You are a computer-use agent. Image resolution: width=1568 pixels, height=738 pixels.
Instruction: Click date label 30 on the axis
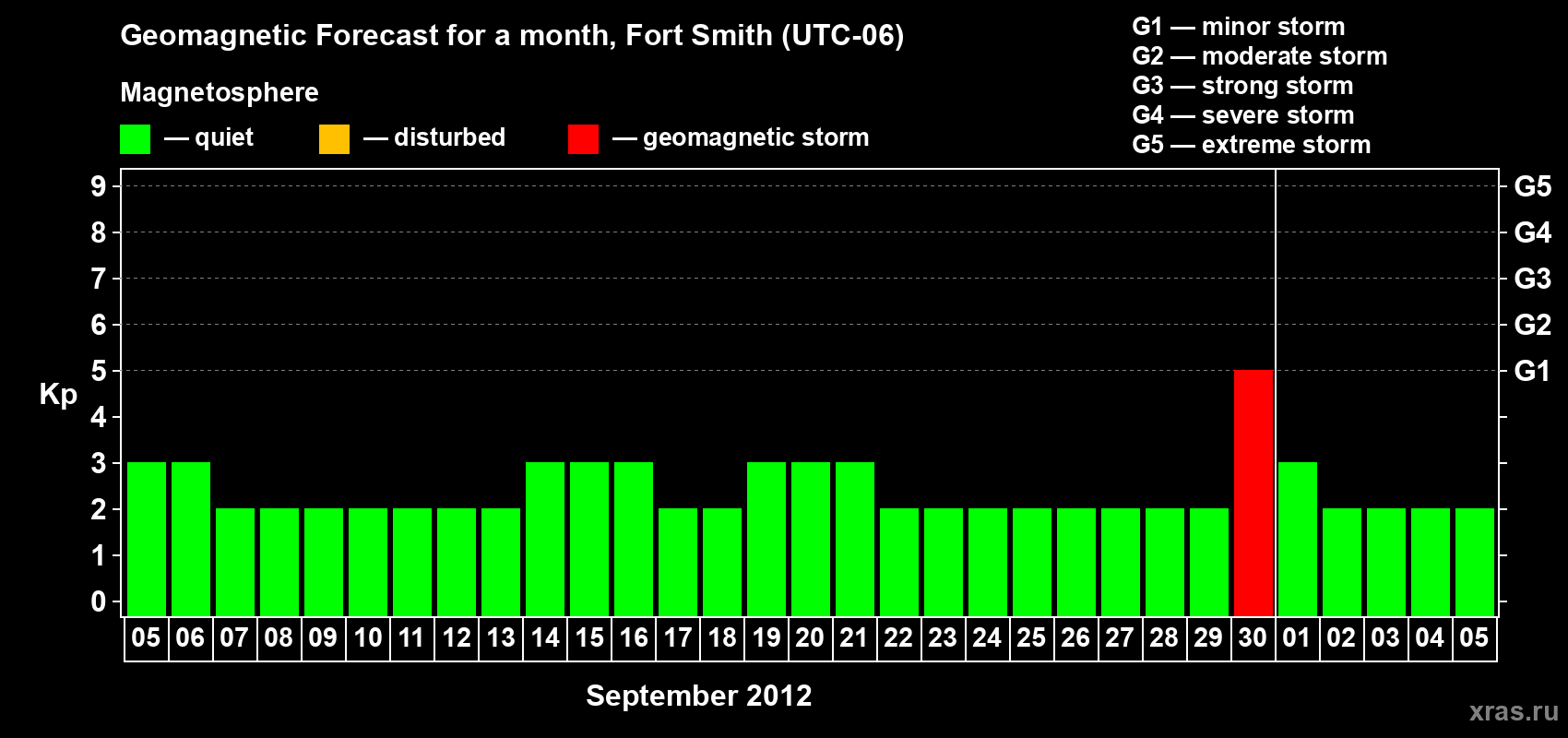1253,638
